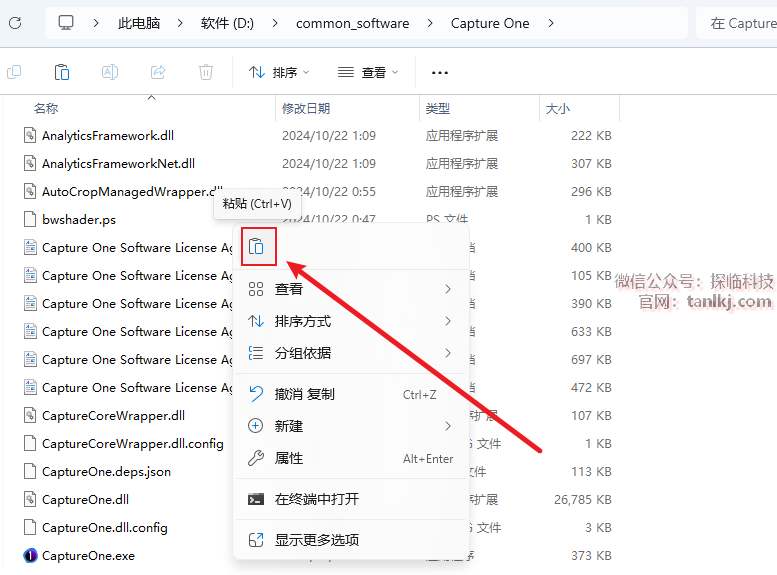Open 排序方式 submenu in context menu
Viewport: 777px width, 575px height.
(x=351, y=321)
